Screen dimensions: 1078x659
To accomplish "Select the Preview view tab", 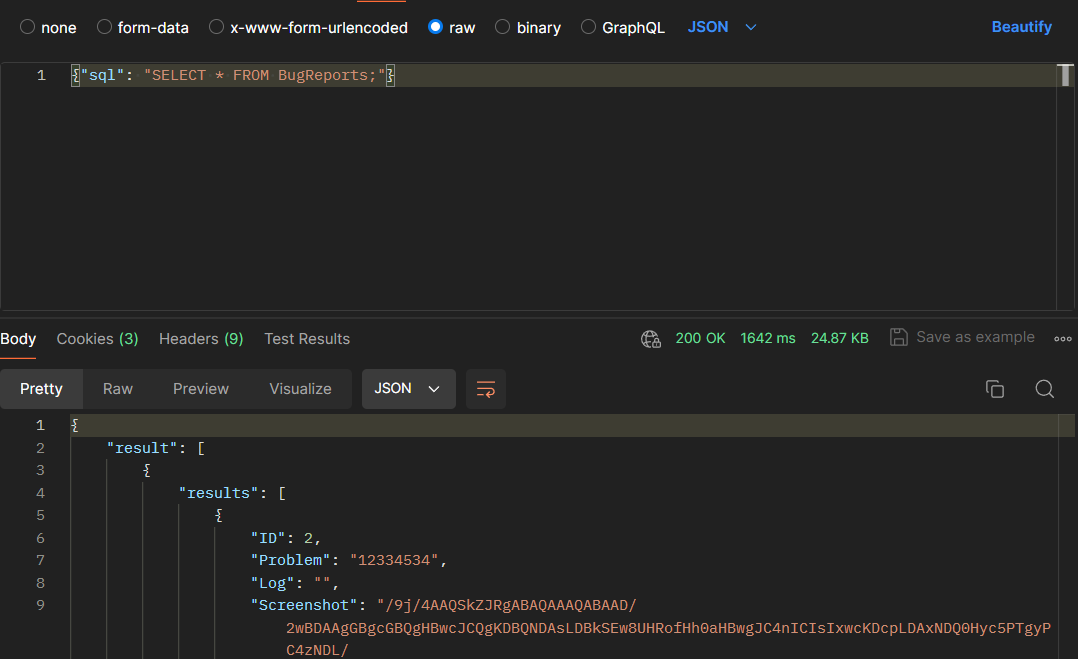I will (x=201, y=389).
